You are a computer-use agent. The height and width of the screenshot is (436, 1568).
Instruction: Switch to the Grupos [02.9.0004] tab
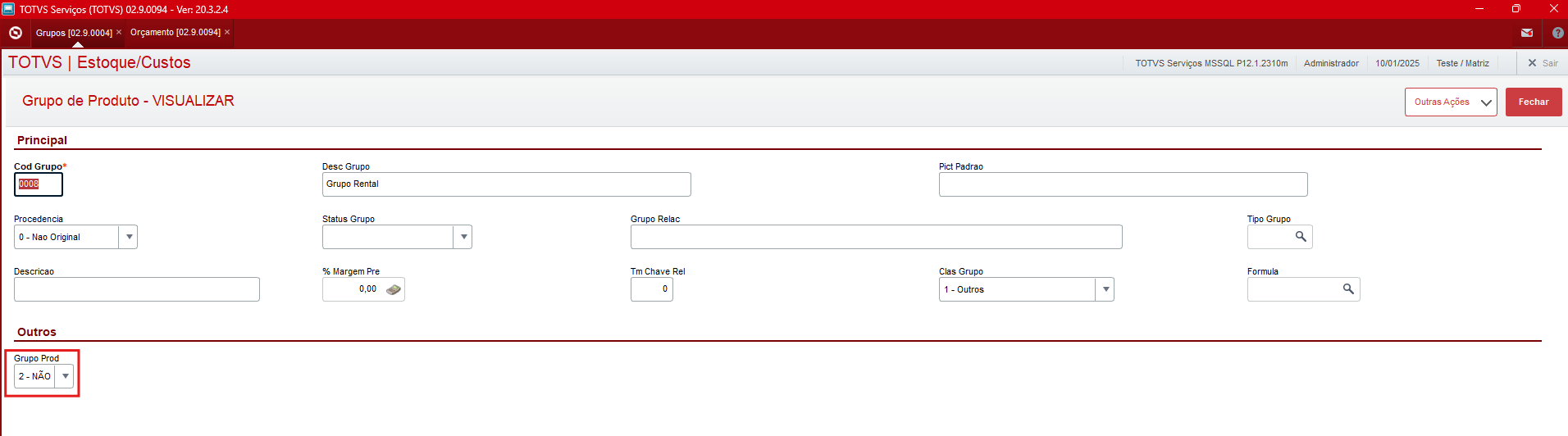(x=74, y=33)
